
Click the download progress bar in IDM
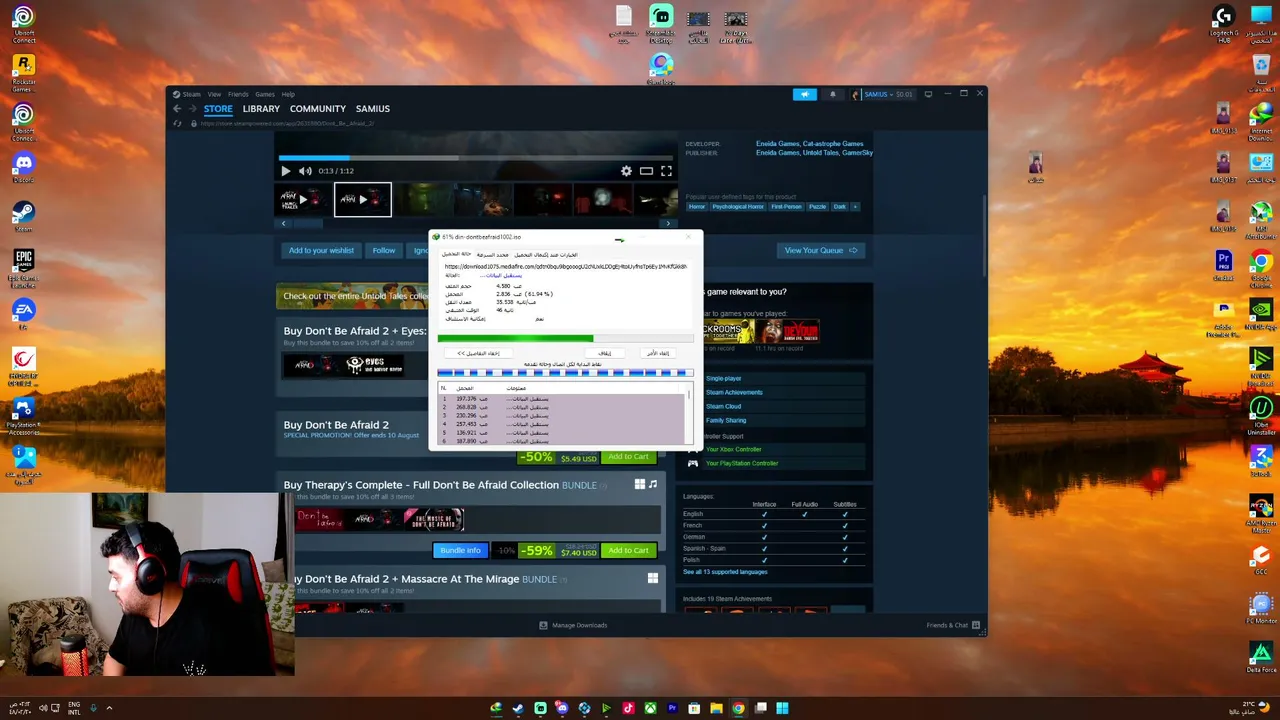pyautogui.click(x=565, y=339)
